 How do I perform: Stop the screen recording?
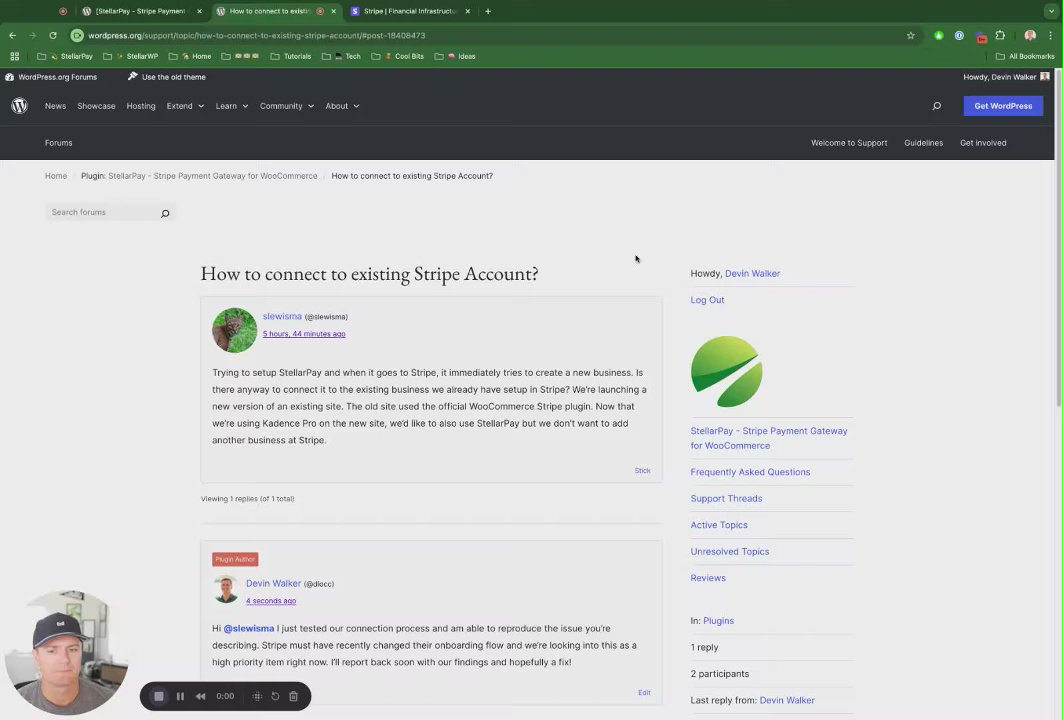(159, 696)
